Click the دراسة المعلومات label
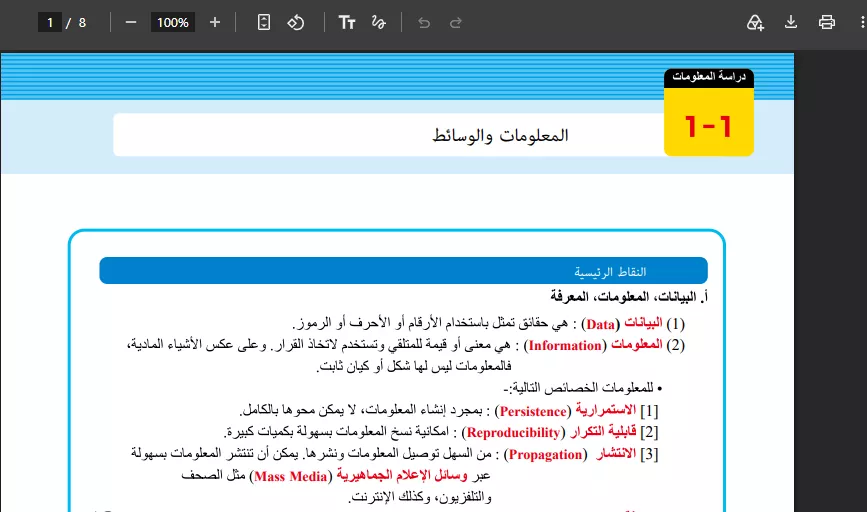The image size is (867, 512). 709,77
